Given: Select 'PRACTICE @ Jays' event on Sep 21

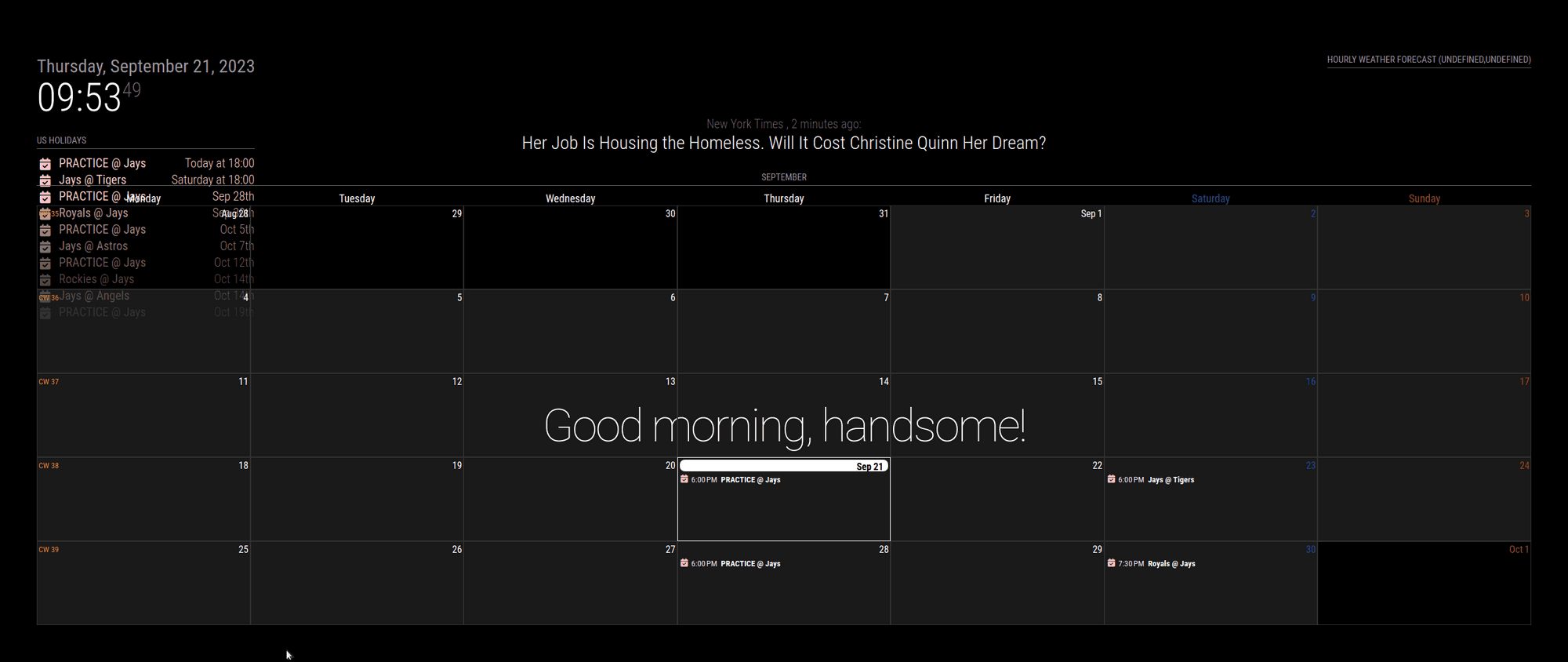Looking at the screenshot, I should coord(750,480).
